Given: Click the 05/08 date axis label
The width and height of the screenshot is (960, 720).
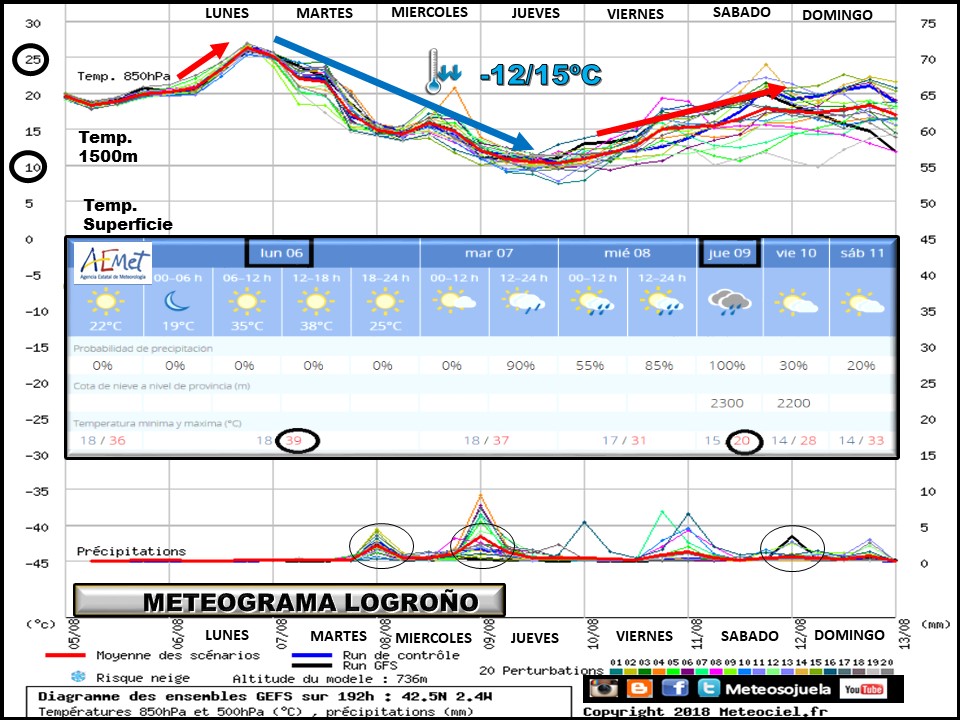Looking at the screenshot, I should [x=74, y=632].
